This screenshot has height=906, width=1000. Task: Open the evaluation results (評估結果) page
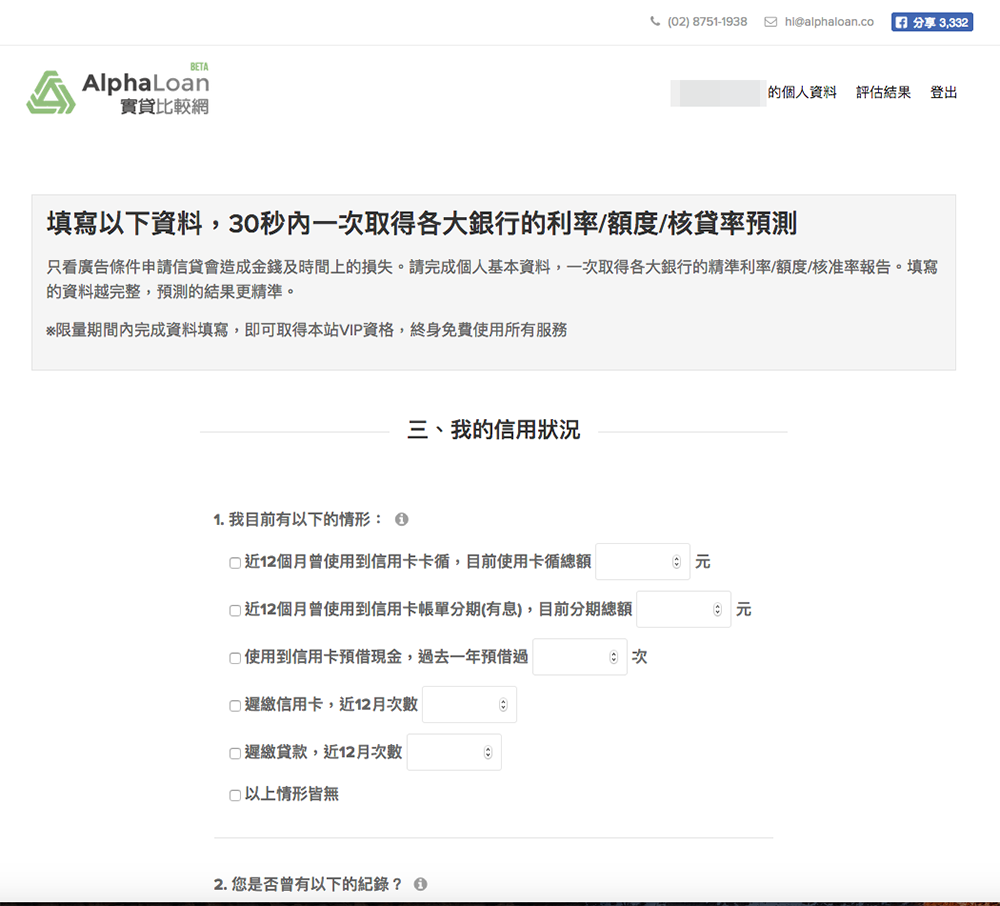click(883, 93)
